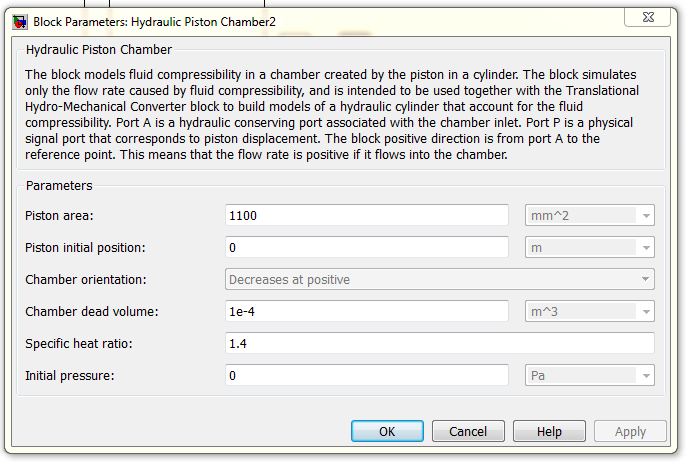
Task: Click the Simulink block icon in title bar
Action: [19, 20]
